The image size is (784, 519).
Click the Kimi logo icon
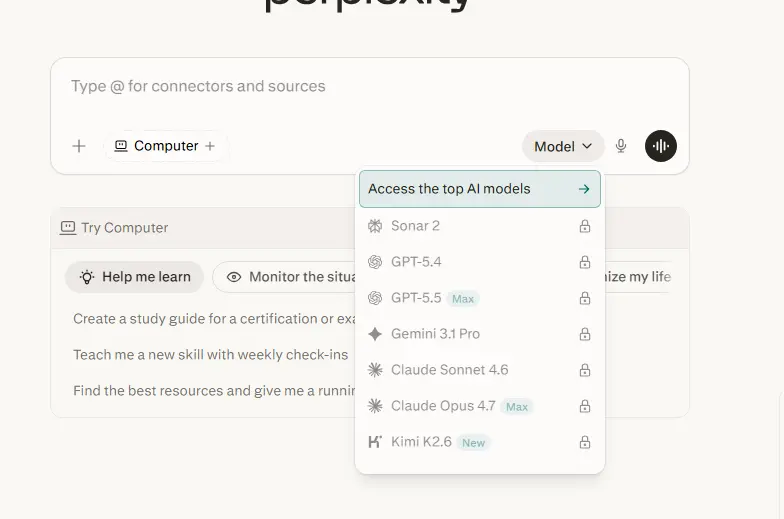(375, 442)
